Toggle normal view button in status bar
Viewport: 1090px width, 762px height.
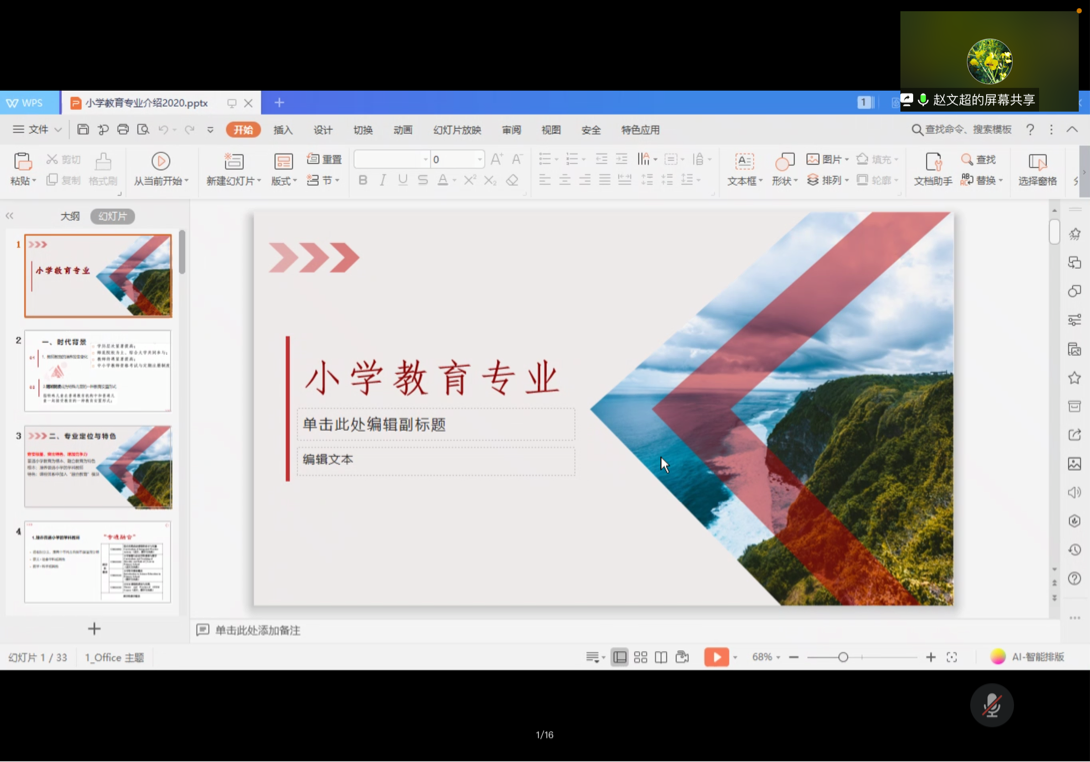[620, 657]
